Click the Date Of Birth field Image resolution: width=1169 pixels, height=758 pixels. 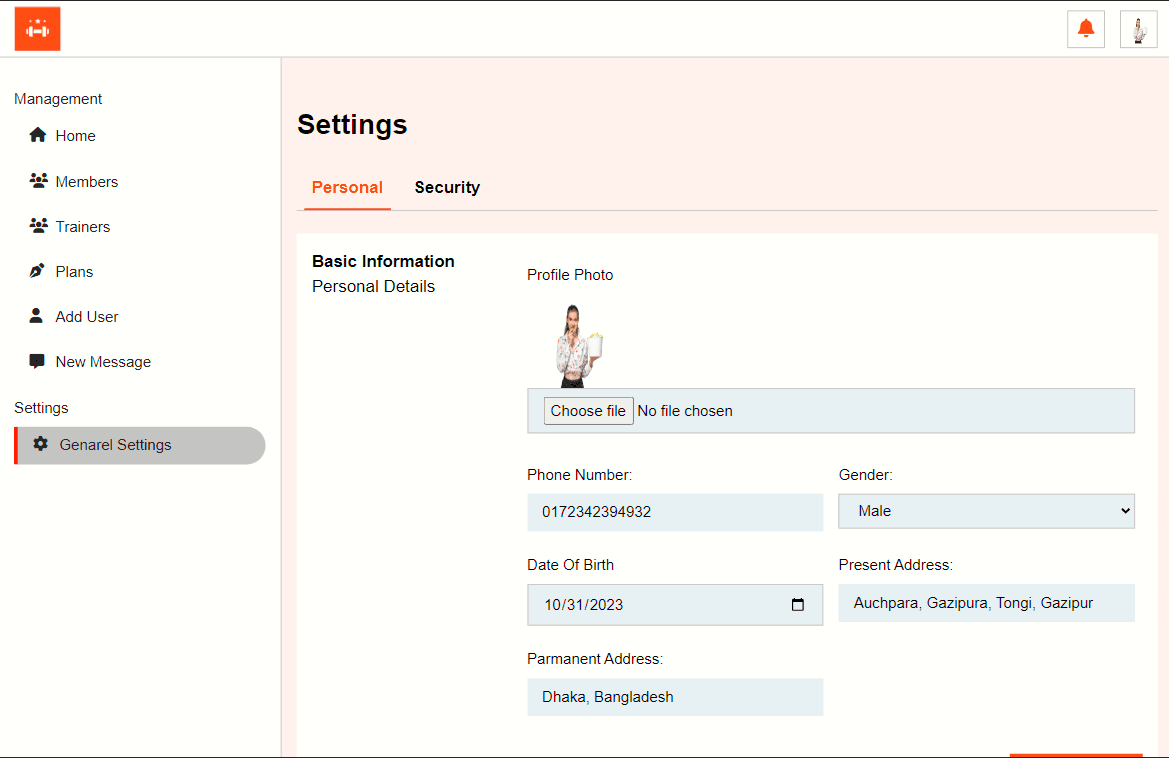click(675, 604)
